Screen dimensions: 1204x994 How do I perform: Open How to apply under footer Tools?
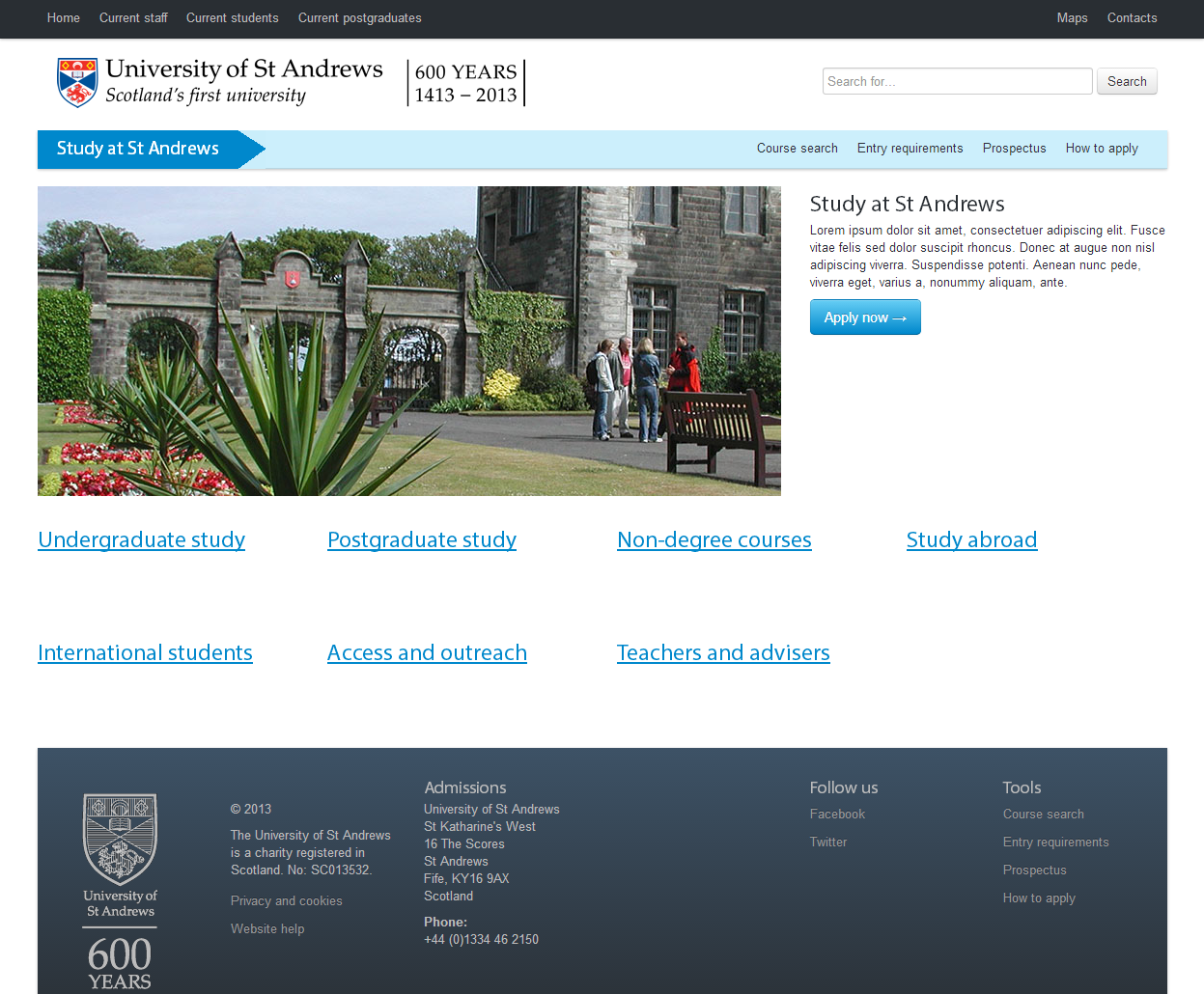[1039, 898]
